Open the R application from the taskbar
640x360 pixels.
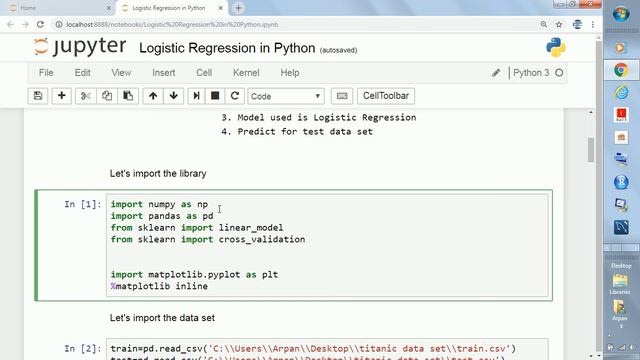[x=621, y=182]
